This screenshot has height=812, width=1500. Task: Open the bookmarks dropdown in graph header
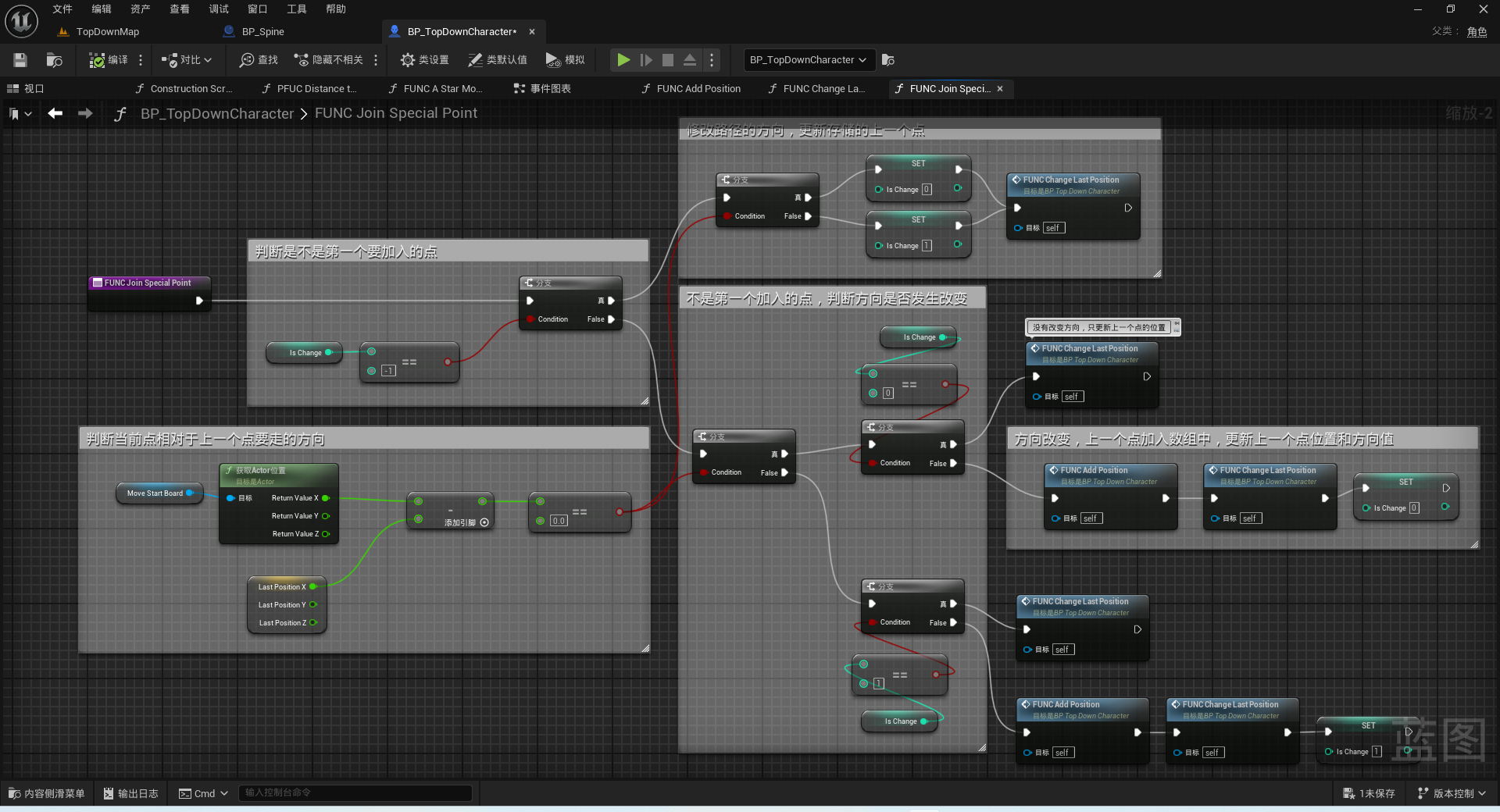(x=20, y=114)
